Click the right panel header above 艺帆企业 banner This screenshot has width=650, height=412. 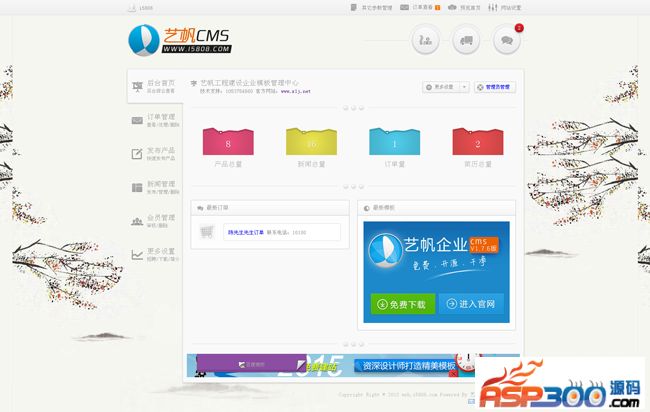pos(437,208)
